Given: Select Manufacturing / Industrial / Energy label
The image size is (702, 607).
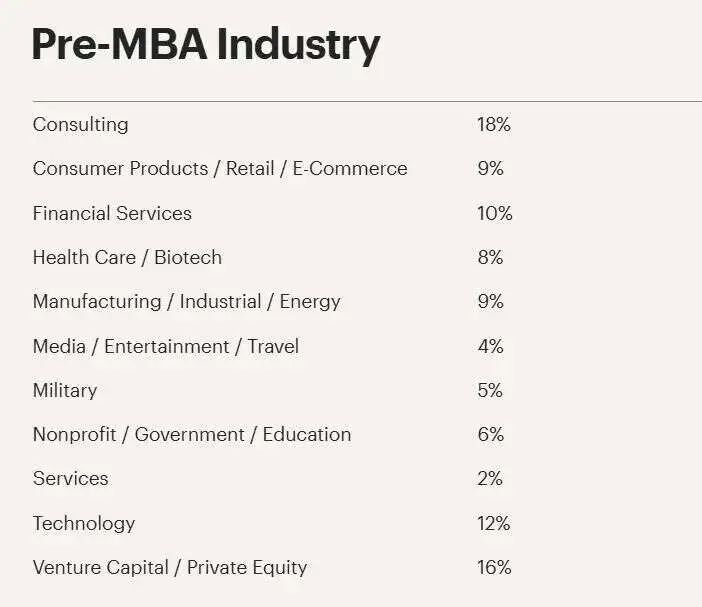Looking at the screenshot, I should pyautogui.click(x=187, y=302).
